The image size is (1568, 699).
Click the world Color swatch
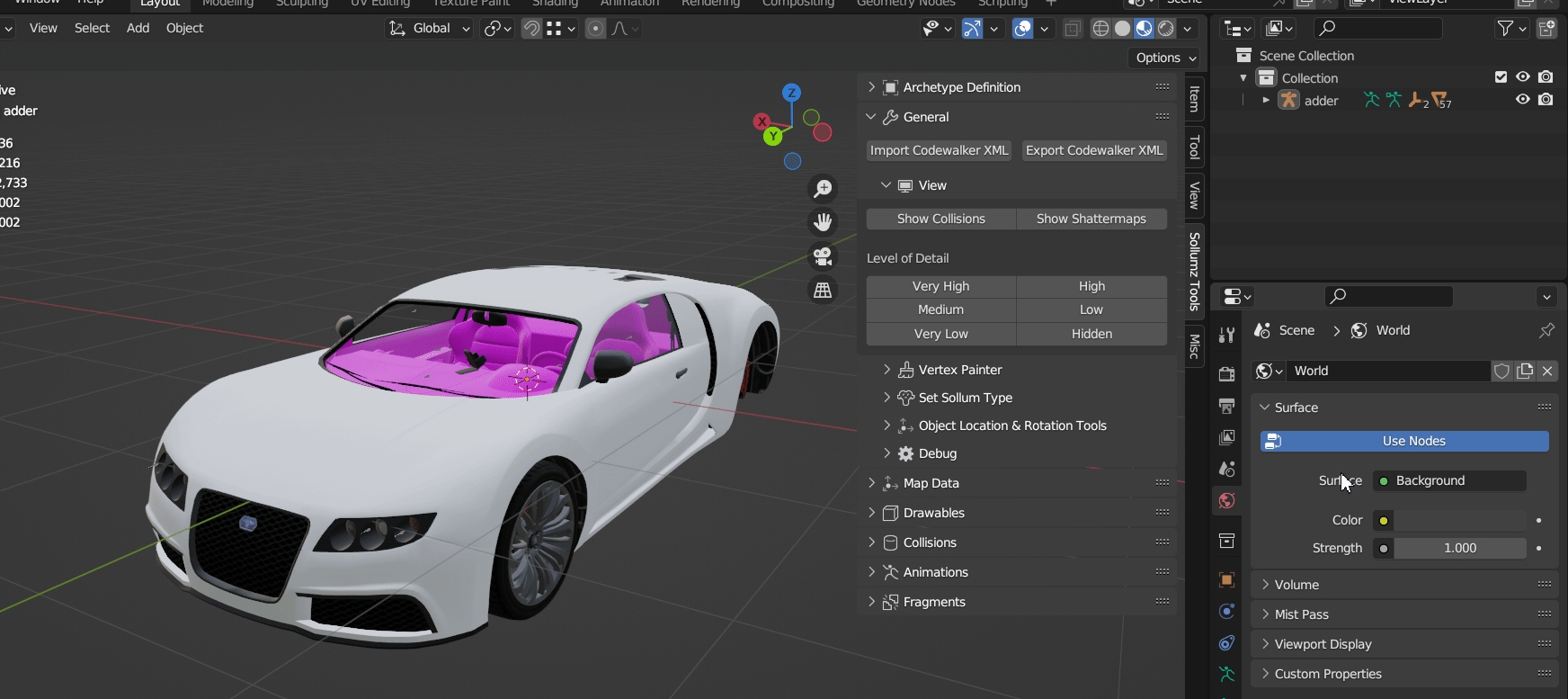pos(1459,520)
